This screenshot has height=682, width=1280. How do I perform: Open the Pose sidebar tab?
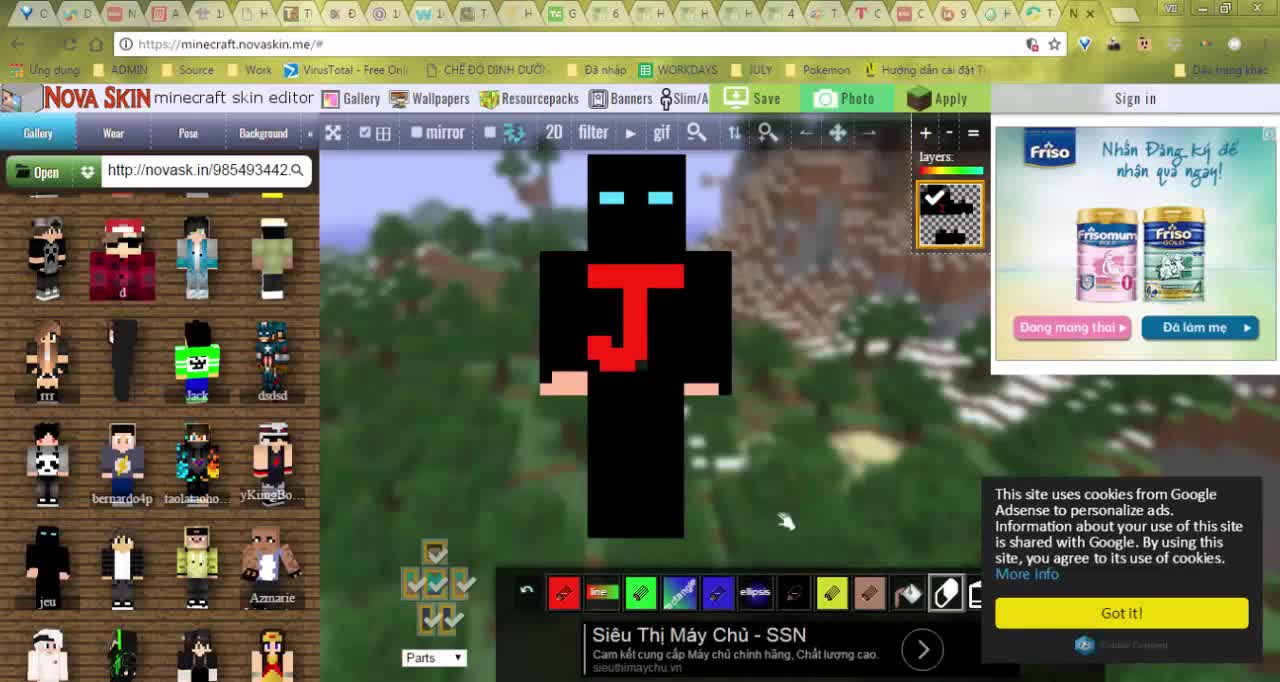tap(188, 133)
